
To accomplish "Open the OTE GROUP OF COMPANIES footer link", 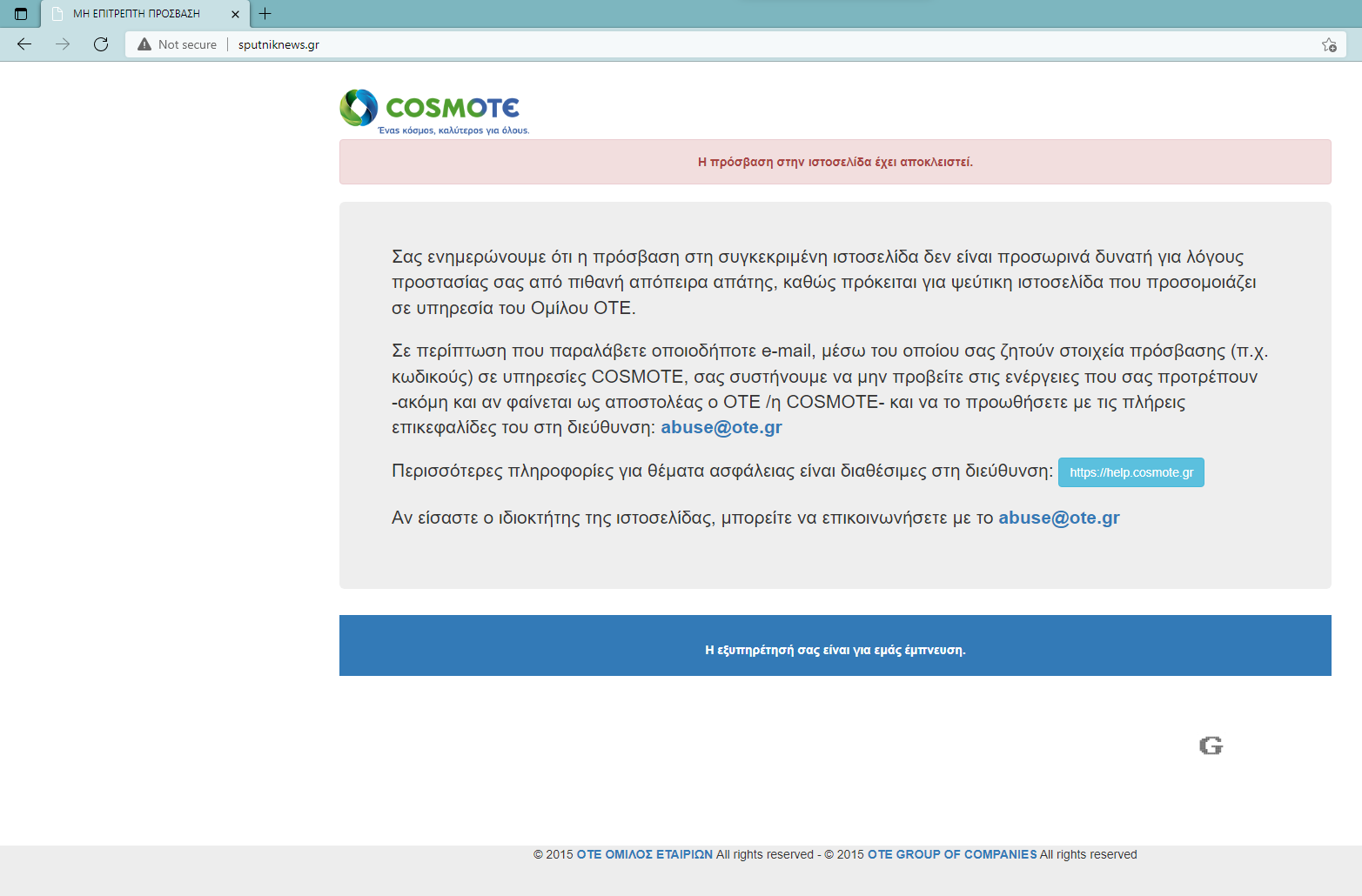I will pyautogui.click(x=952, y=854).
